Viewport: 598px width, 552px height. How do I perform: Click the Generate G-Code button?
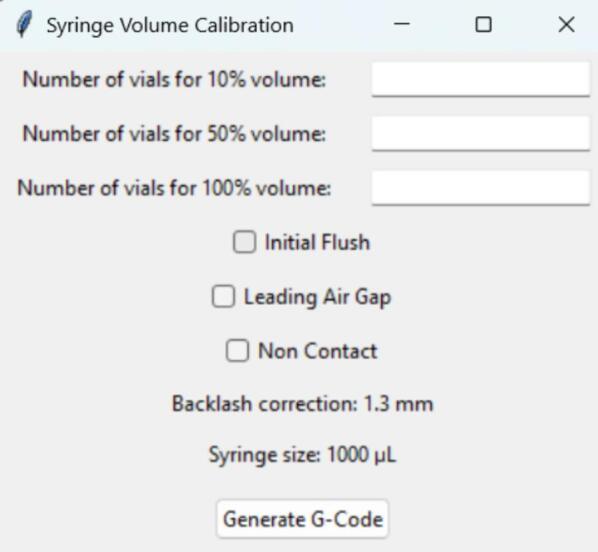[302, 519]
